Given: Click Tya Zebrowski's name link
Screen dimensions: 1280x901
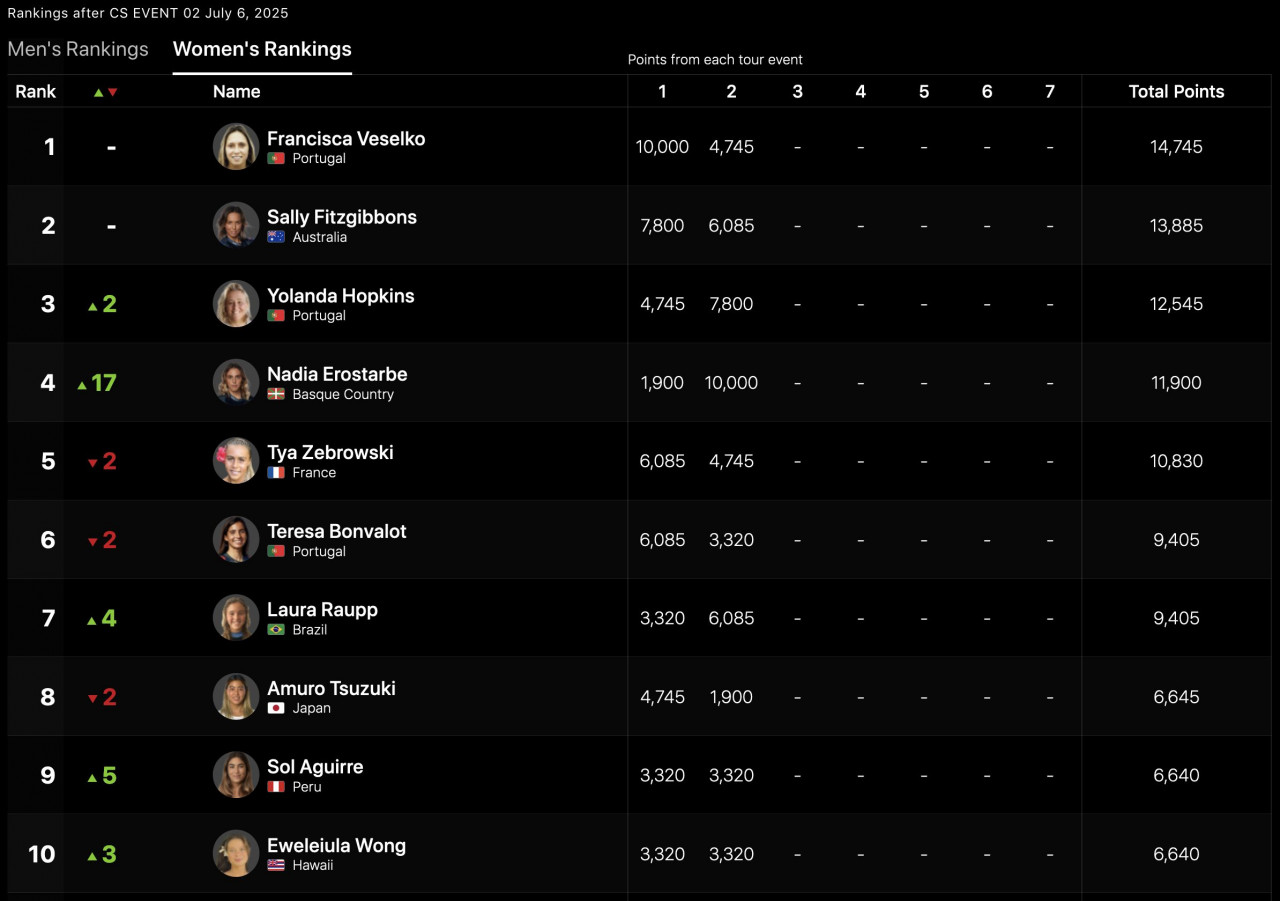Looking at the screenshot, I should click(330, 453).
